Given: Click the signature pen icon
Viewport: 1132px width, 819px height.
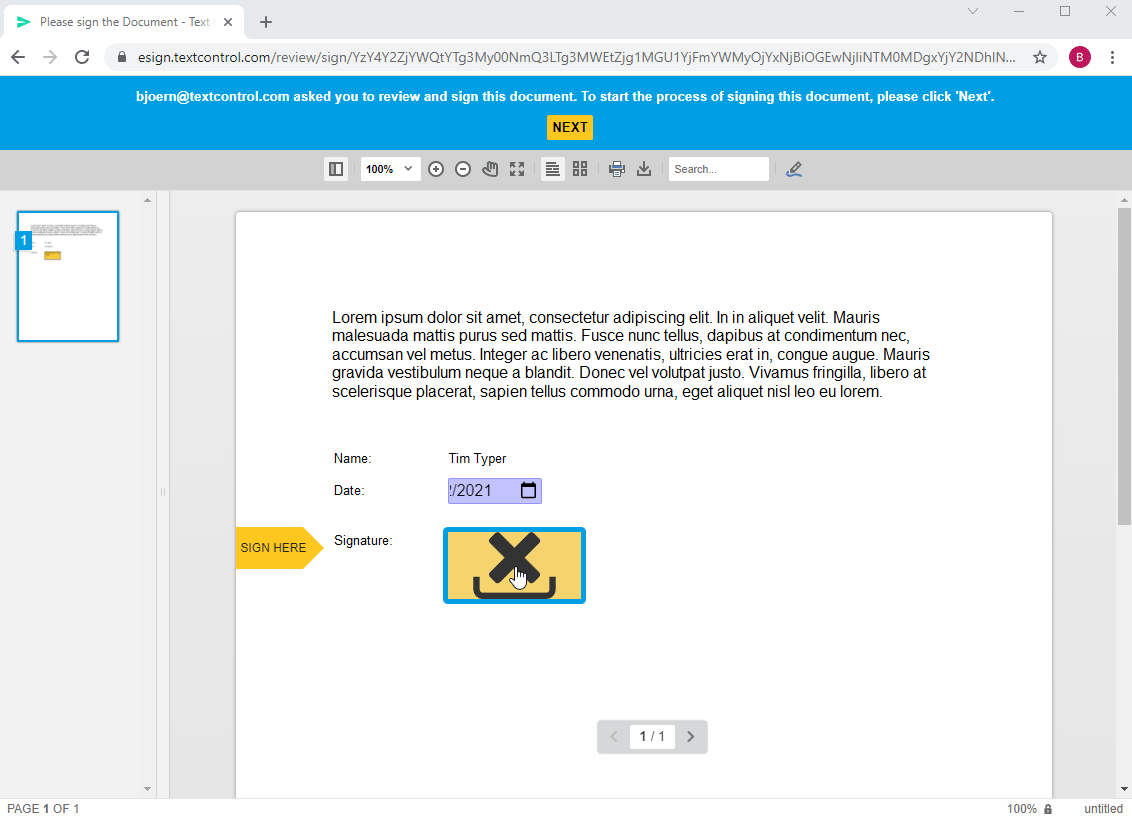Looking at the screenshot, I should tap(794, 169).
